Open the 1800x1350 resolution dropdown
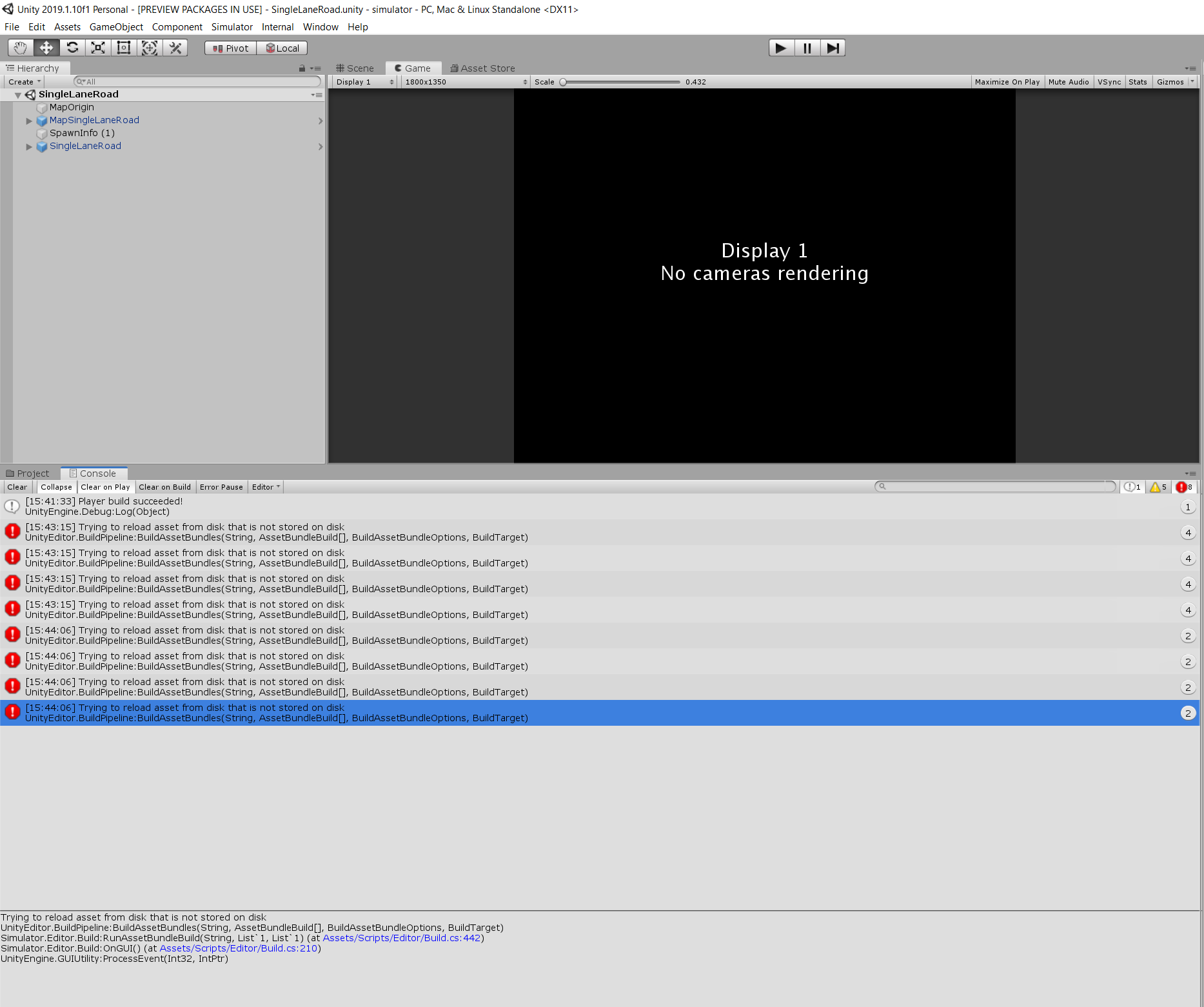This screenshot has width=1204, height=1007. [x=464, y=82]
